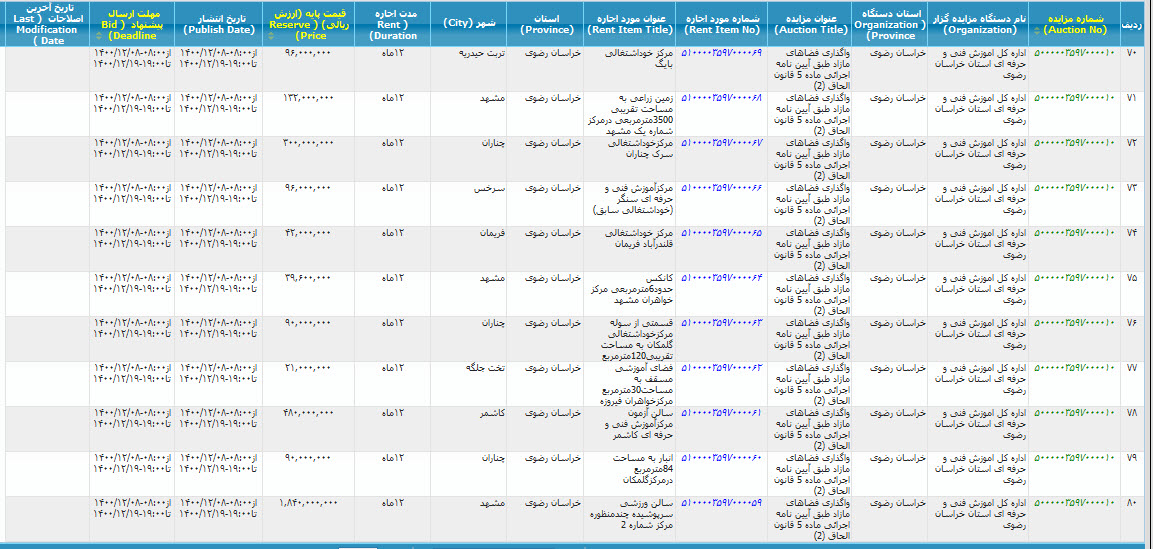The height and width of the screenshot is (549, 1153).
Task: Open rent item link for row 80
Action: pos(722,503)
